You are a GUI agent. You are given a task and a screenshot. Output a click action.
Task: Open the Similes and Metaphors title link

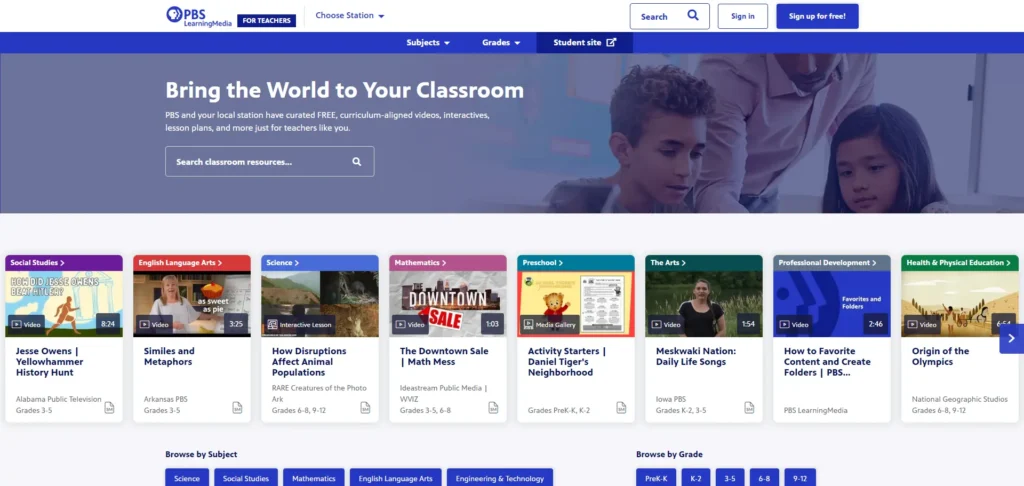click(x=169, y=356)
